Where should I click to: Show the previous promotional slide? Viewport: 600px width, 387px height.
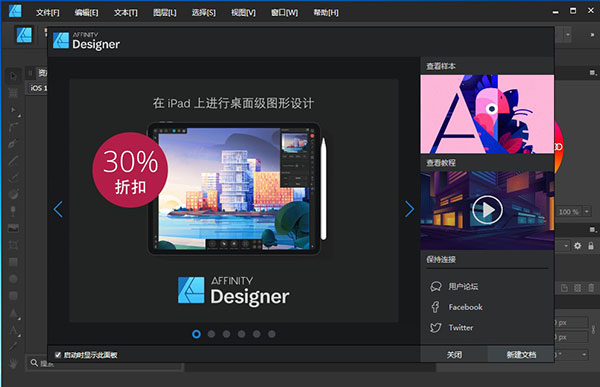point(58,209)
